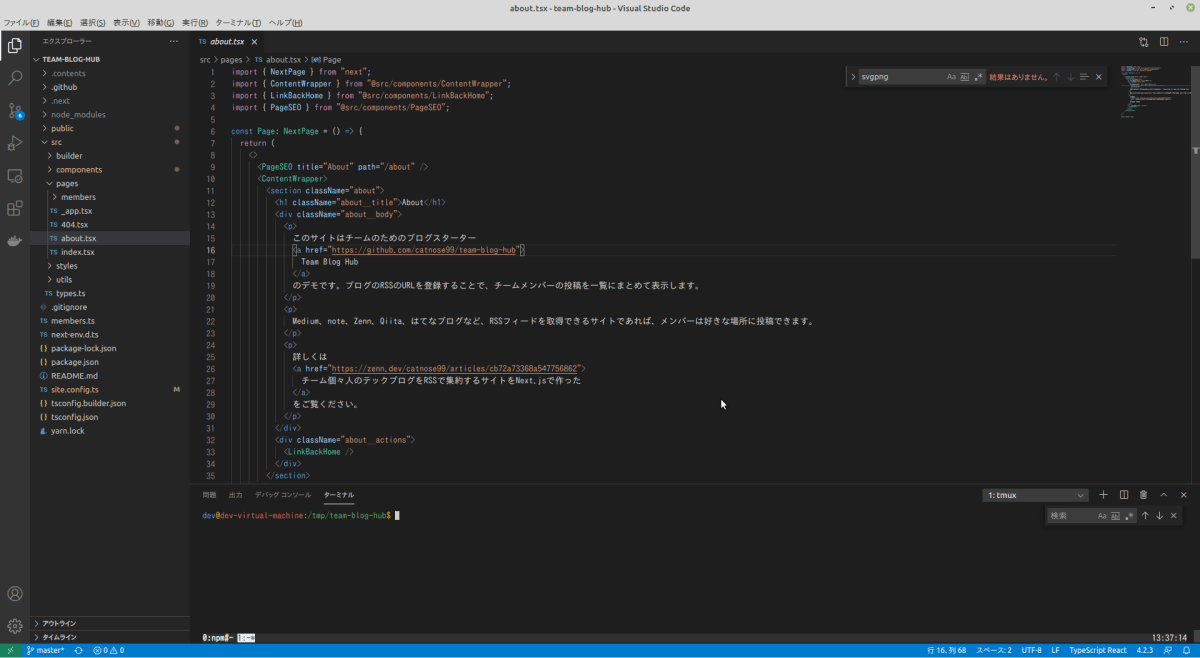Click the open changes icon in the editor title bar
1200x658 pixels.
point(1144,42)
